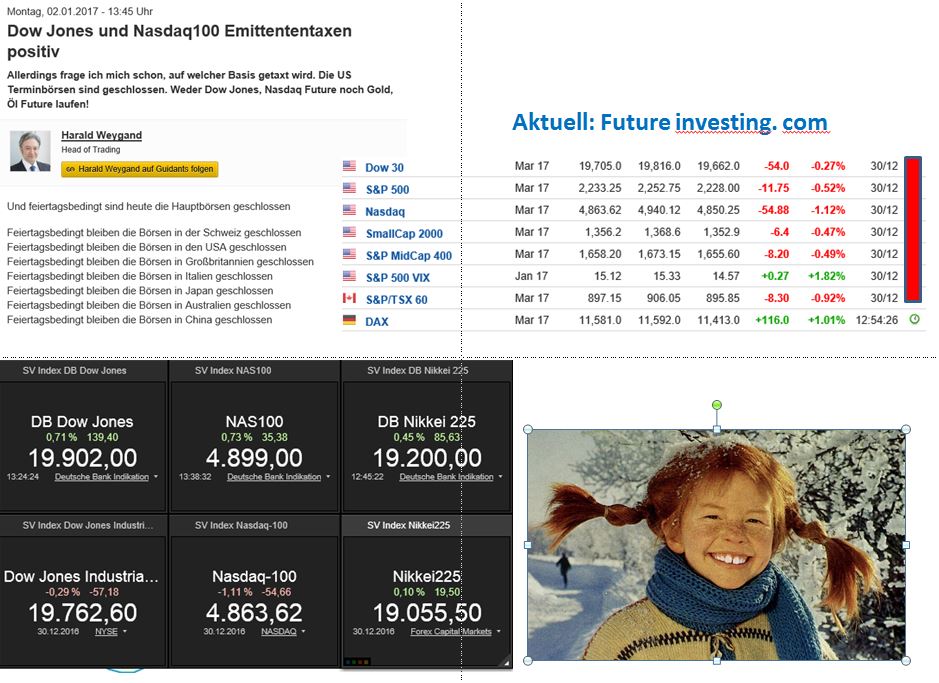Click Harald Weygand's profile photo
This screenshot has width=939, height=683.
pyautogui.click(x=30, y=151)
